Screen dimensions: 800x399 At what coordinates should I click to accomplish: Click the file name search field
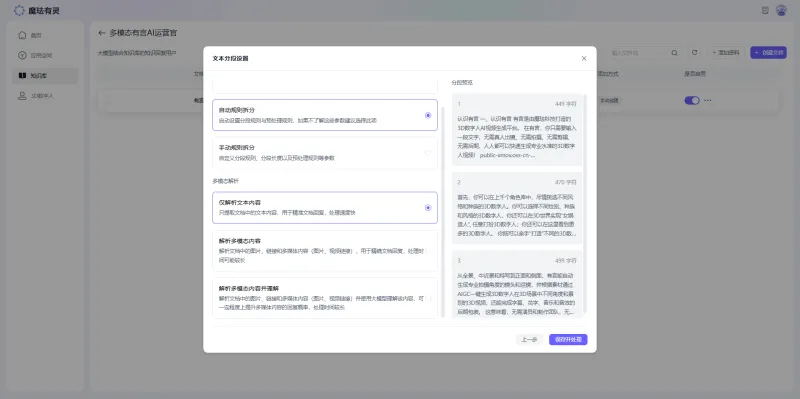click(640, 53)
